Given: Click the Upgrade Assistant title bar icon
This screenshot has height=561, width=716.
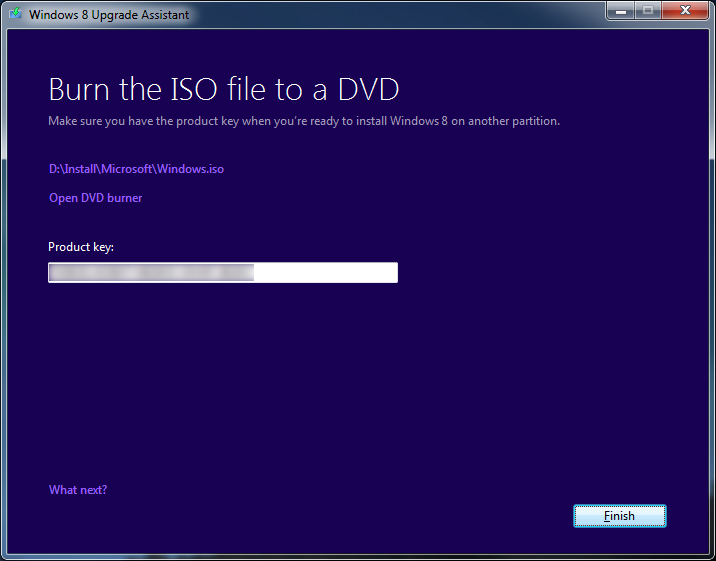Looking at the screenshot, I should [16, 14].
